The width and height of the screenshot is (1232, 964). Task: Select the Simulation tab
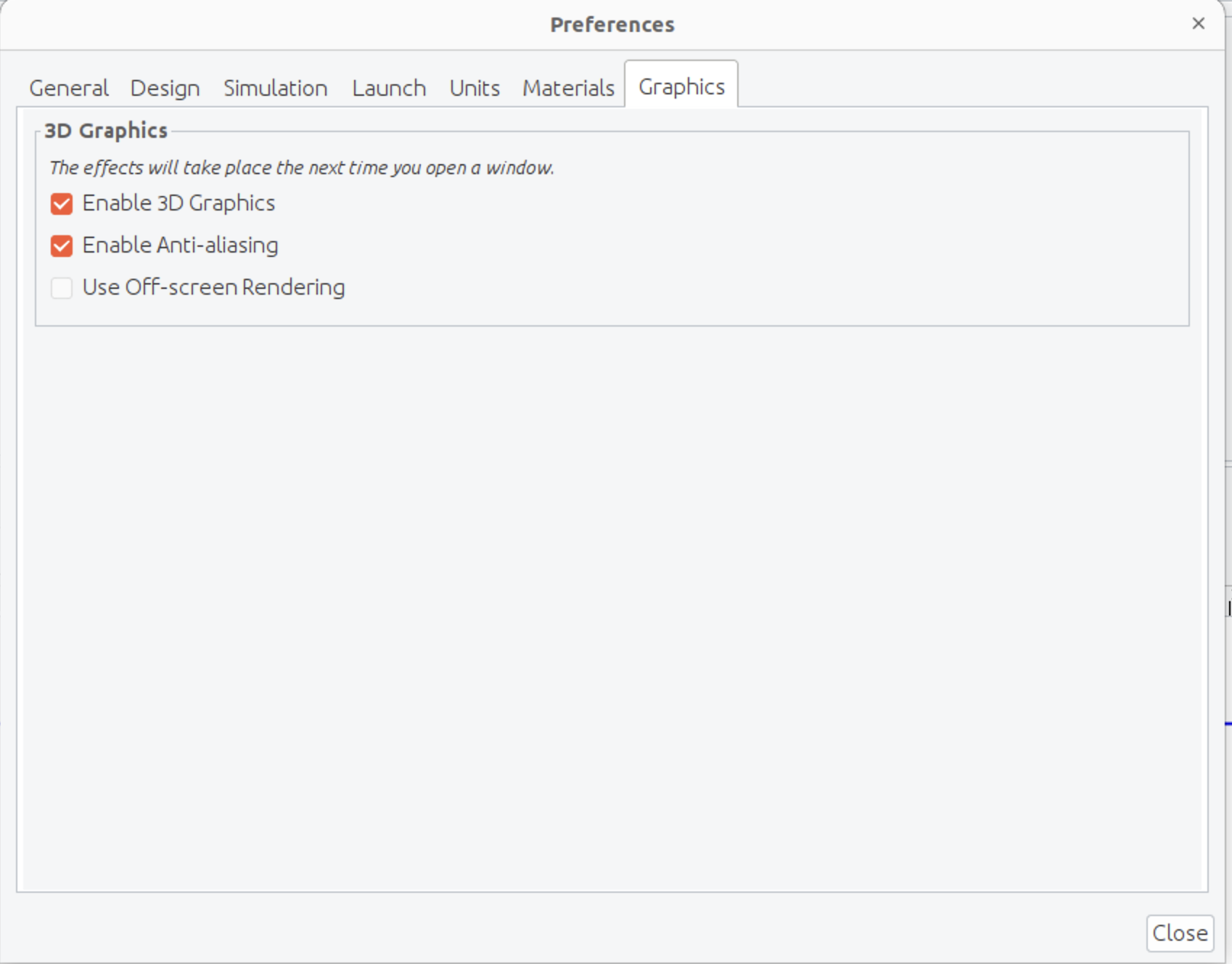pyautogui.click(x=275, y=87)
